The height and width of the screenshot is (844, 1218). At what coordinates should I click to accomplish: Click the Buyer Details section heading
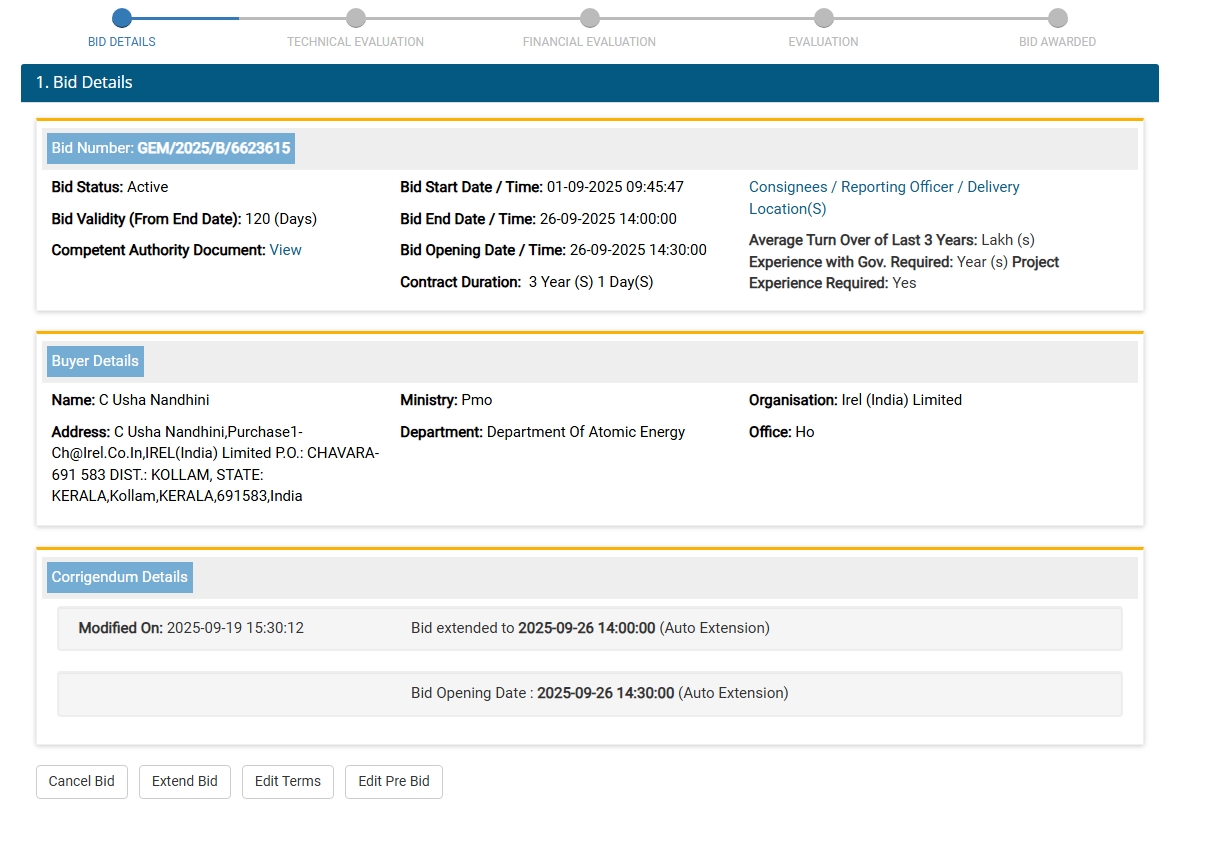(x=95, y=361)
